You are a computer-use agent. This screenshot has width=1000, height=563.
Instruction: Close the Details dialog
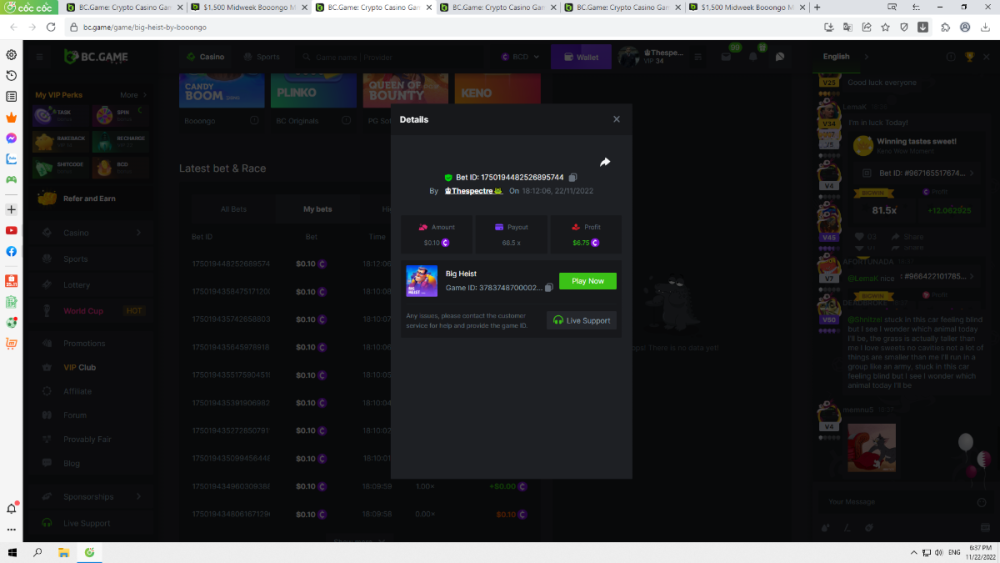(x=616, y=119)
